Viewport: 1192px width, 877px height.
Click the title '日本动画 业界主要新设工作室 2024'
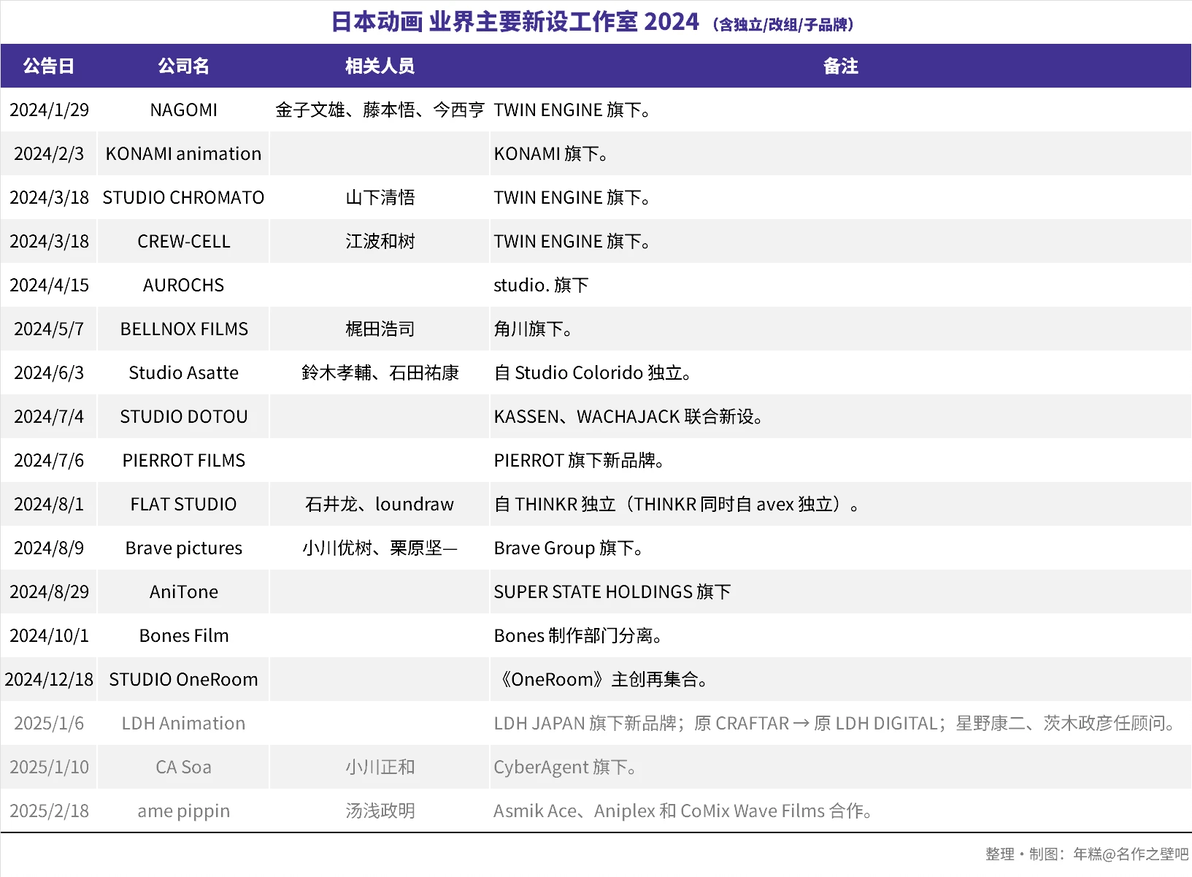tap(515, 21)
